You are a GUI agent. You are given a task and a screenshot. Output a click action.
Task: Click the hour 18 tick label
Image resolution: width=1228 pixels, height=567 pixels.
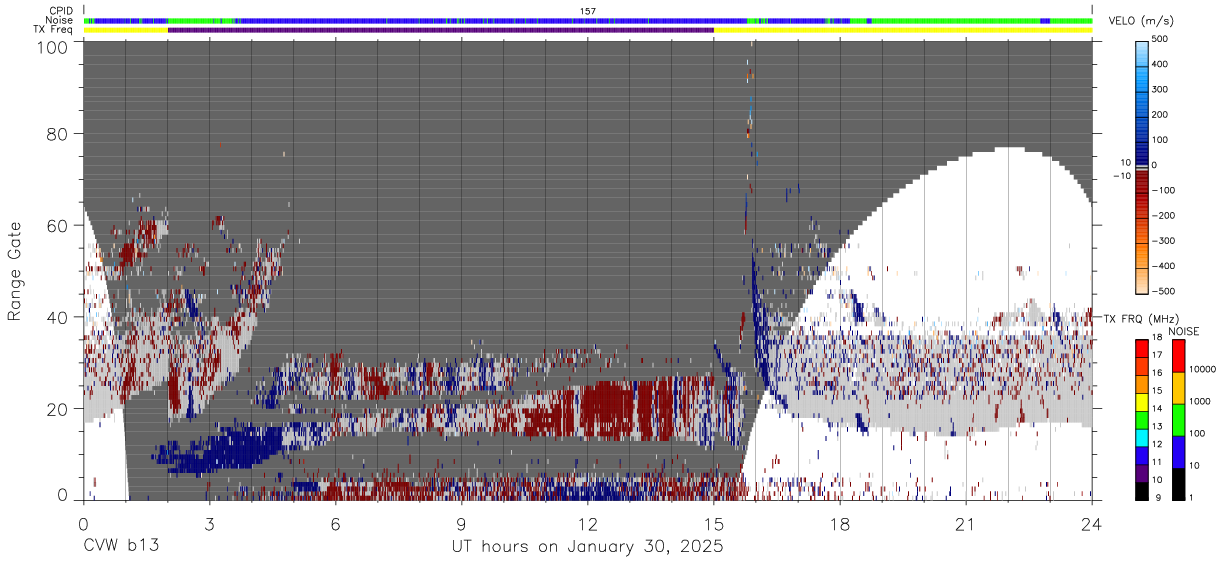click(840, 523)
